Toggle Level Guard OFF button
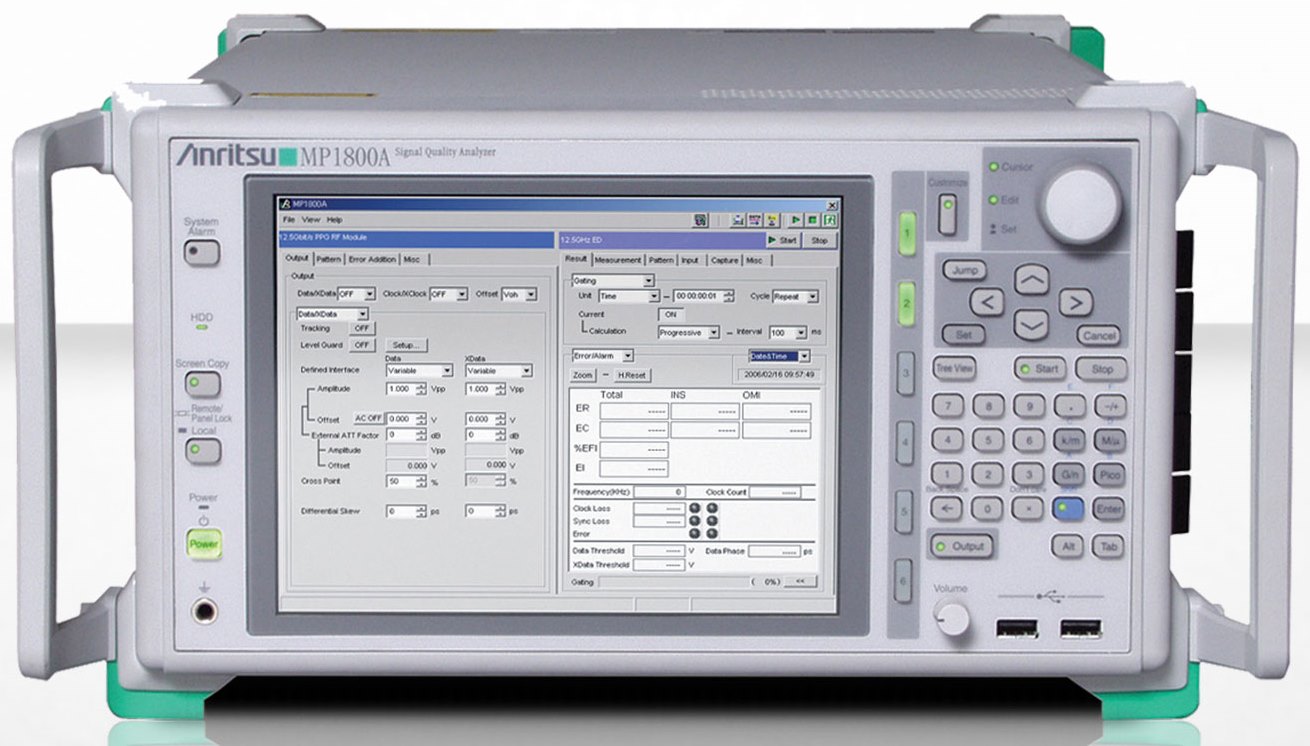The width and height of the screenshot is (1310, 746). (361, 345)
